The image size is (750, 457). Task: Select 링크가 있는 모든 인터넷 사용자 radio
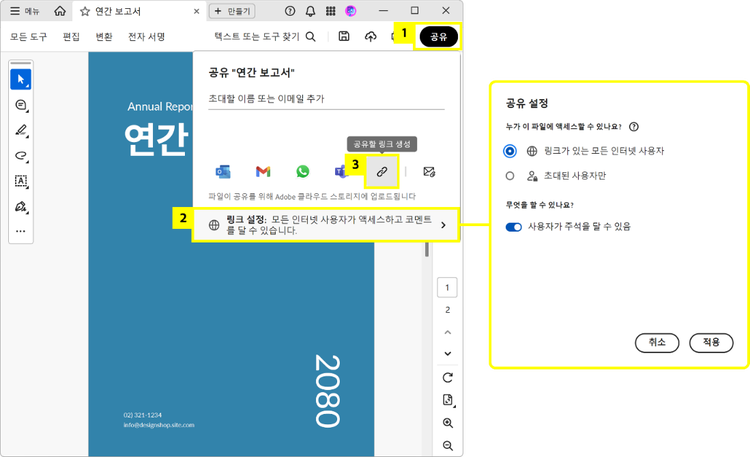point(510,151)
